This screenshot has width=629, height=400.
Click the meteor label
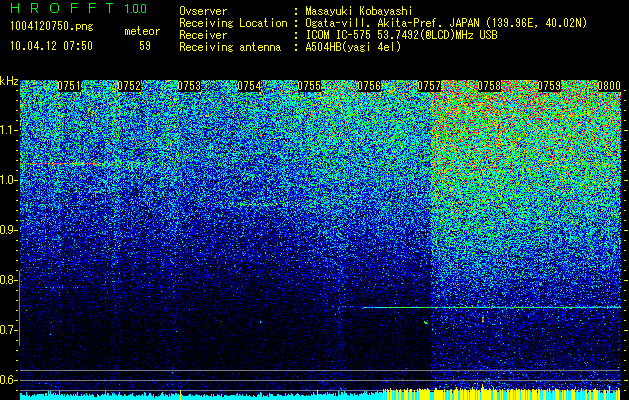click(x=142, y=31)
